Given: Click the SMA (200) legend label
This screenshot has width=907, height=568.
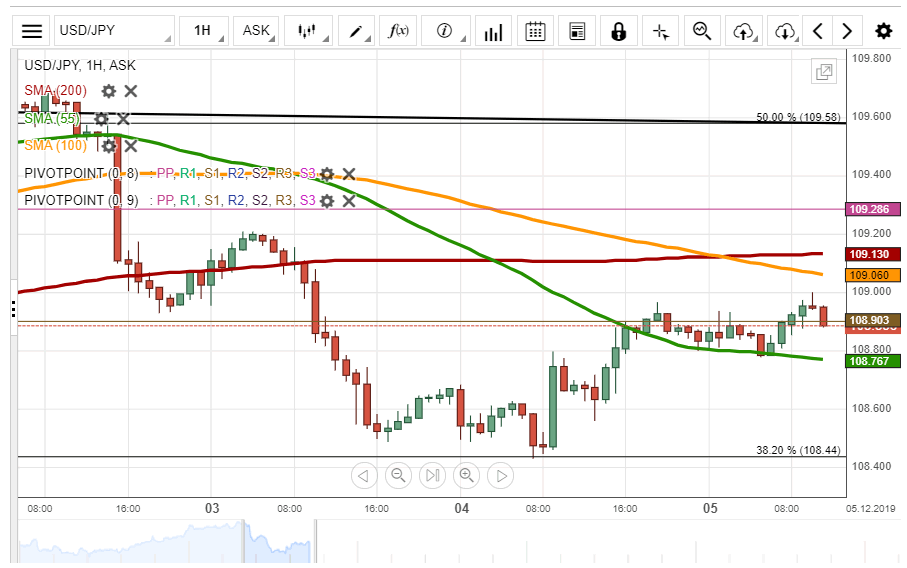Looking at the screenshot, I should pos(56,91).
